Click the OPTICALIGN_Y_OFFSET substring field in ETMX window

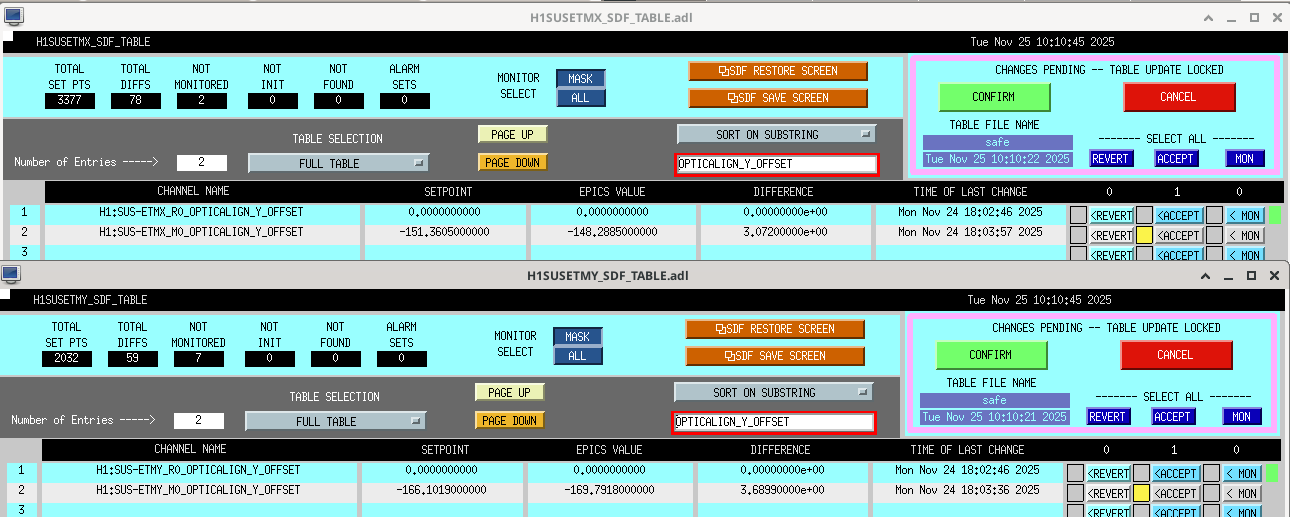pos(776,164)
